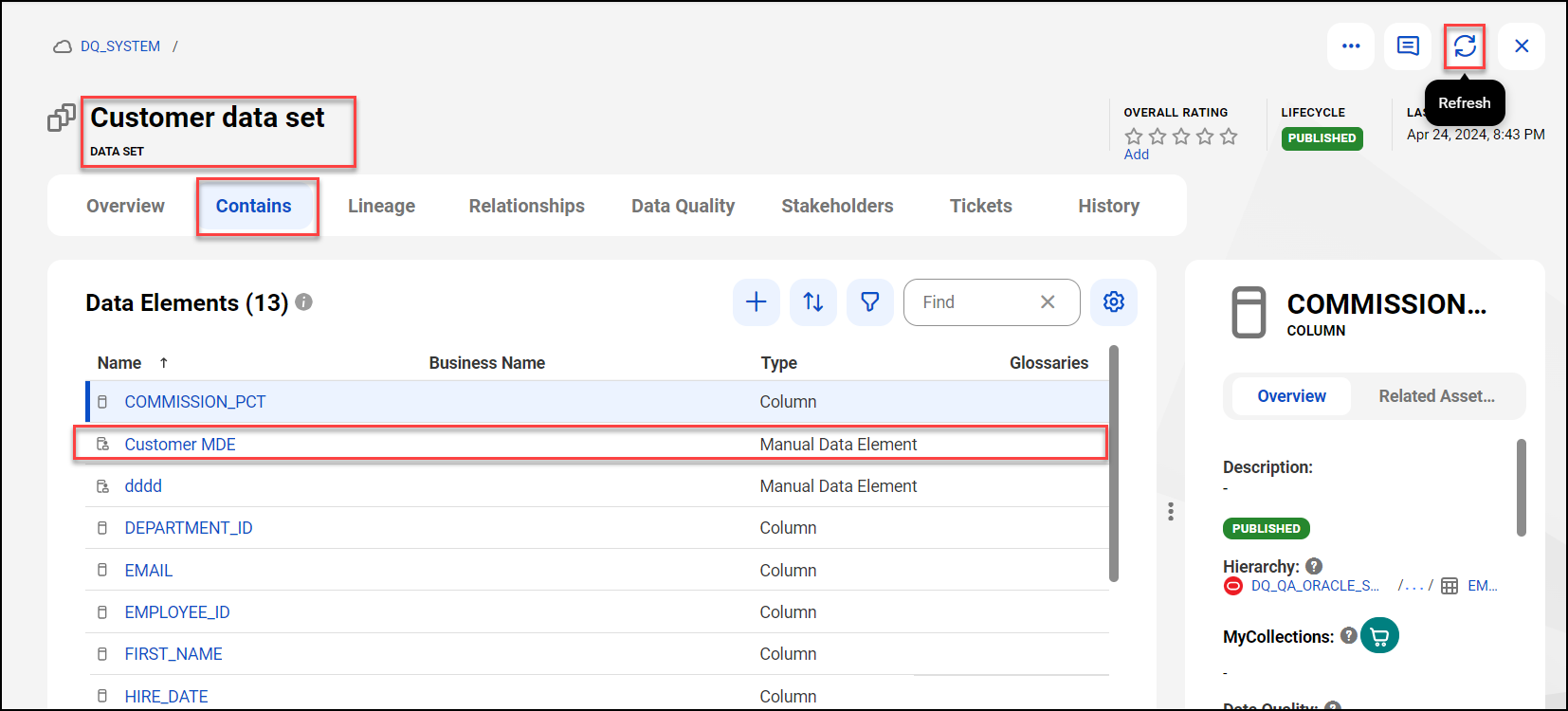1568x711 pixels.
Task: Open the Tickets tab
Action: [981, 206]
